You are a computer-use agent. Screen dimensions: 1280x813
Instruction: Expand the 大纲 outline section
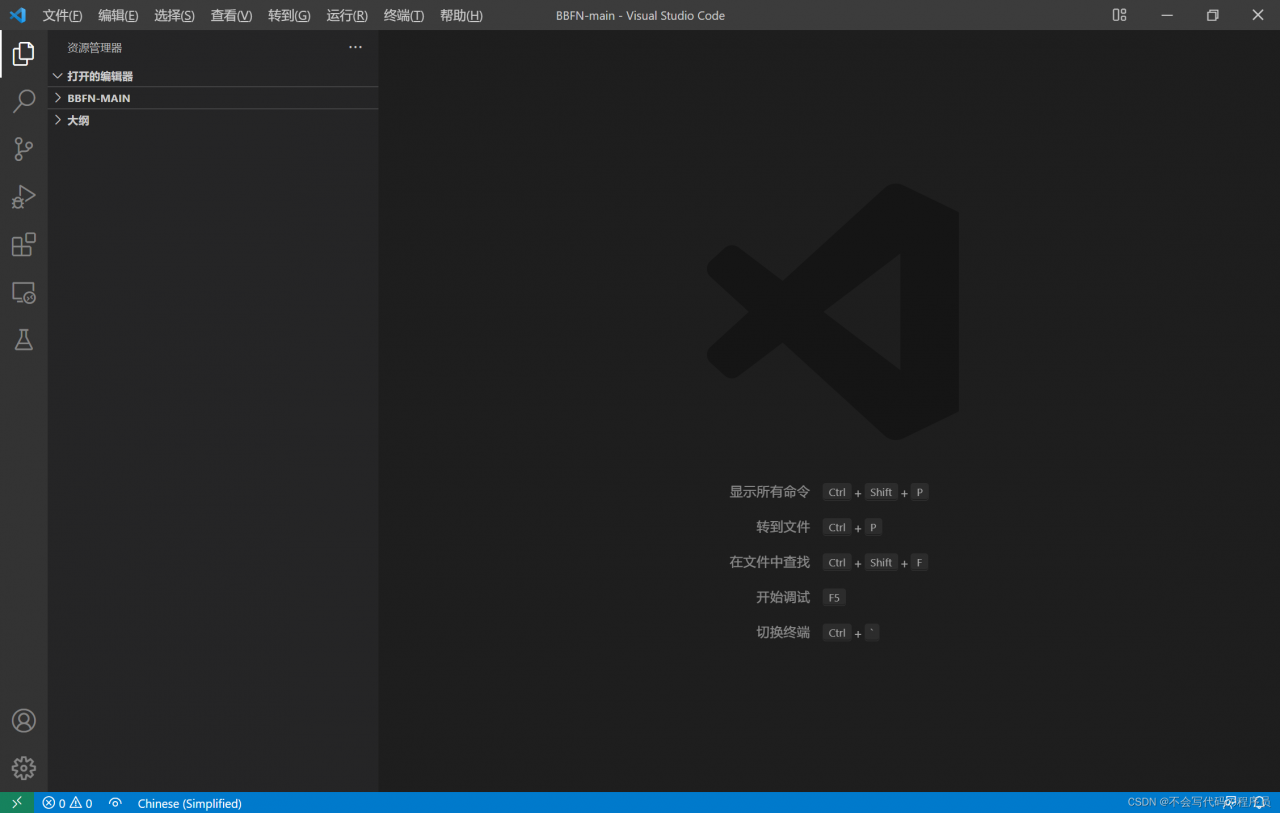(213, 120)
